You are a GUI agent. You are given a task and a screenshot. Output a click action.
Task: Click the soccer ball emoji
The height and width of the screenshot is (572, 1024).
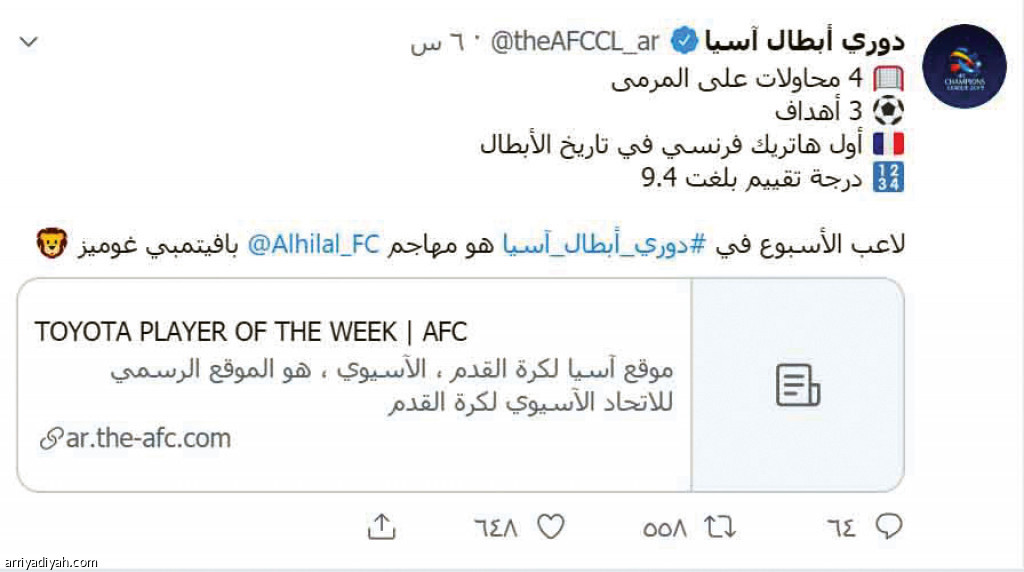click(x=888, y=111)
